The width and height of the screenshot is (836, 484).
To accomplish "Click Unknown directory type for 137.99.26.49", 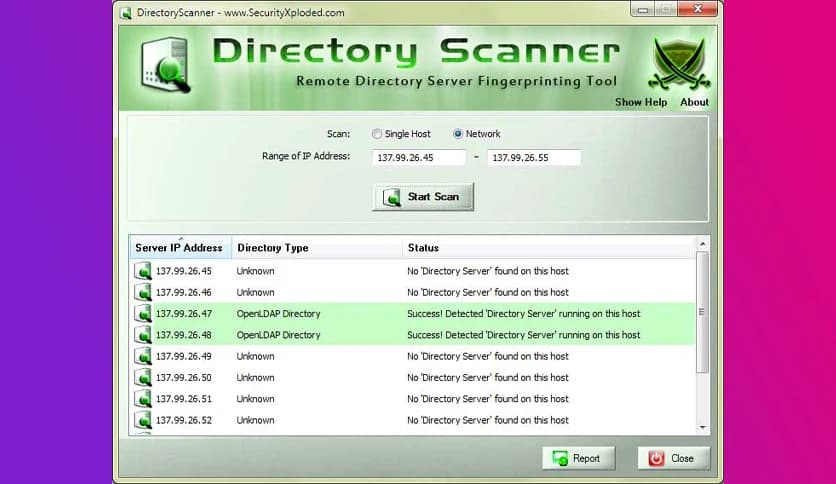I will tap(255, 356).
